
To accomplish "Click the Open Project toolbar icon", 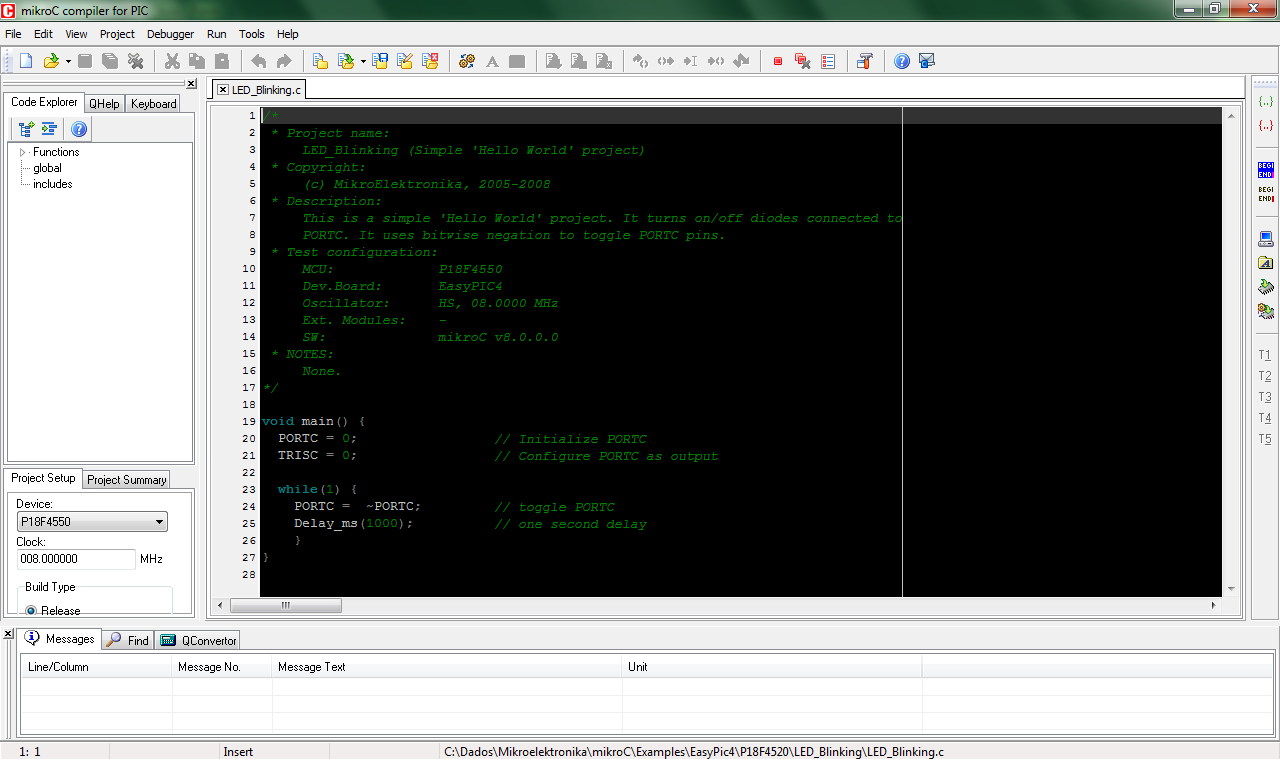I will click(346, 61).
